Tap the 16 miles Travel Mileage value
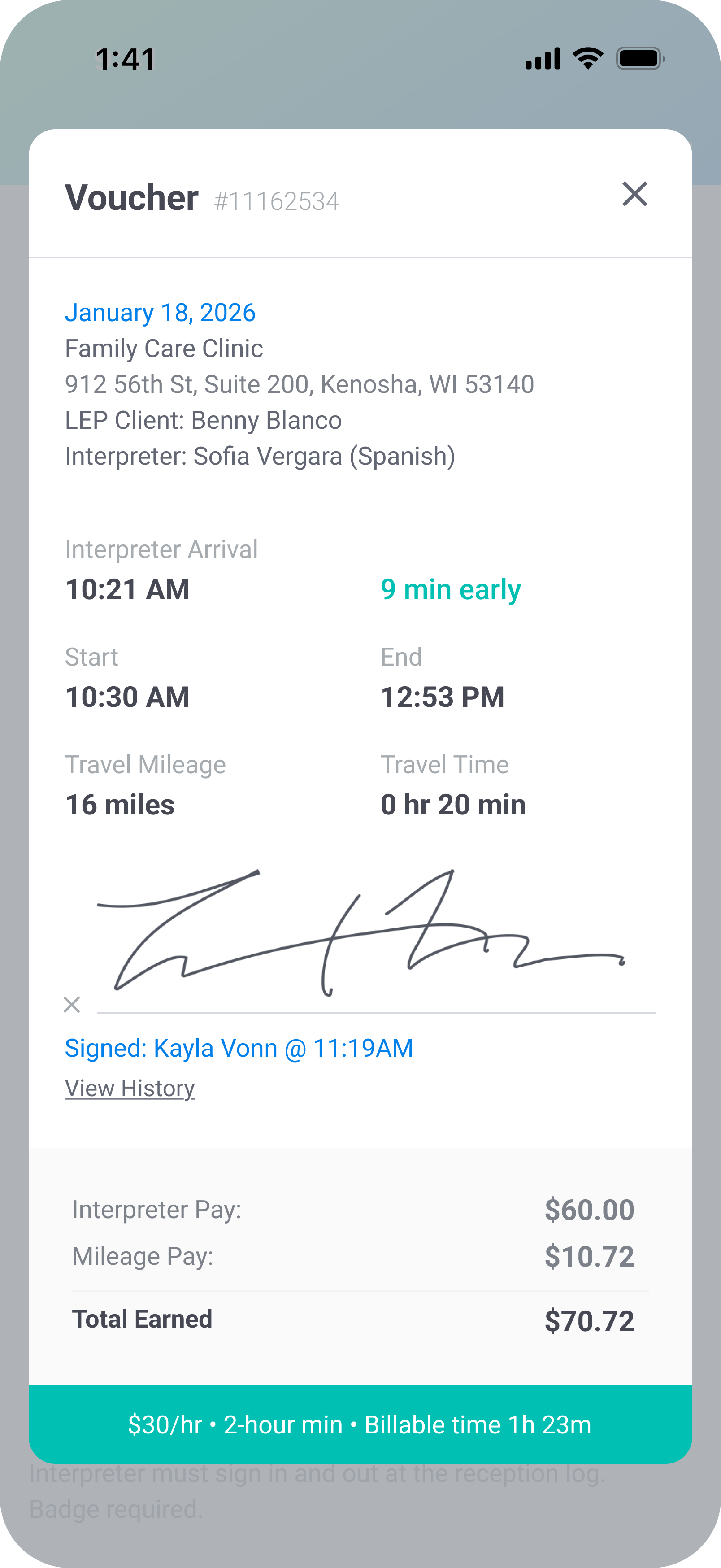The width and height of the screenshot is (721, 1568). [120, 805]
